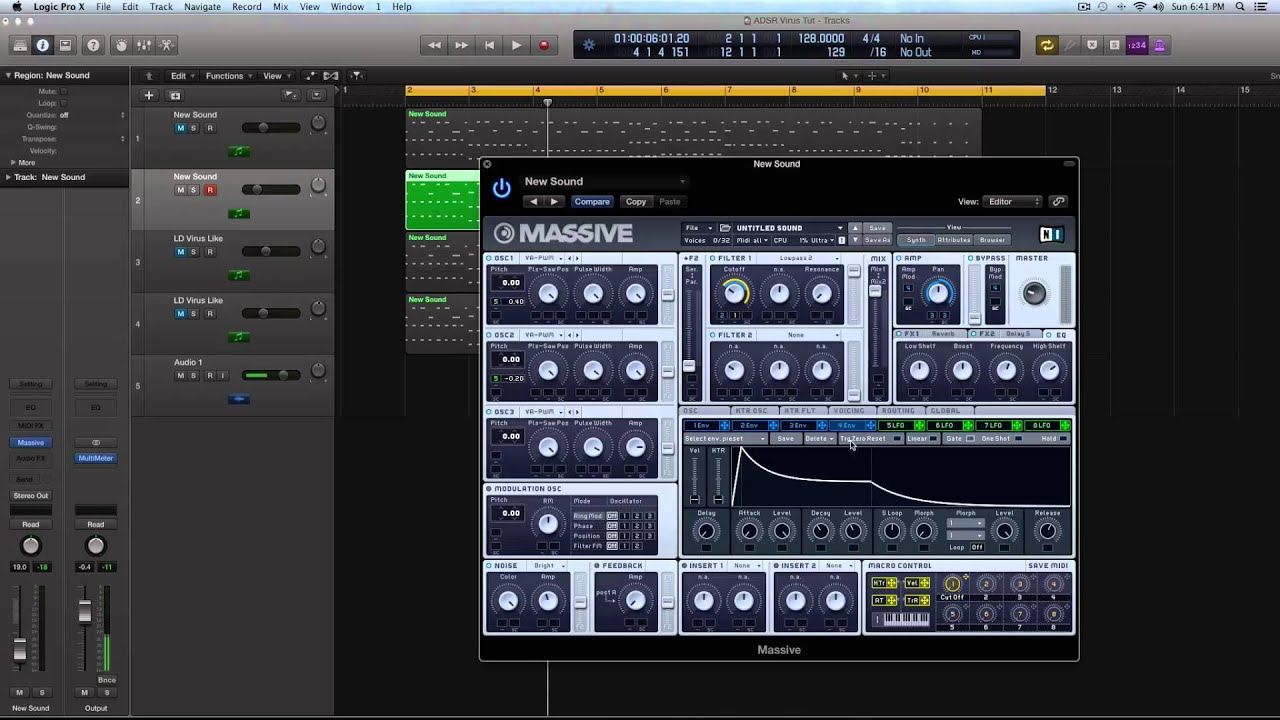Click the Copy button in plugin header
1280x720 pixels.
tap(636, 201)
